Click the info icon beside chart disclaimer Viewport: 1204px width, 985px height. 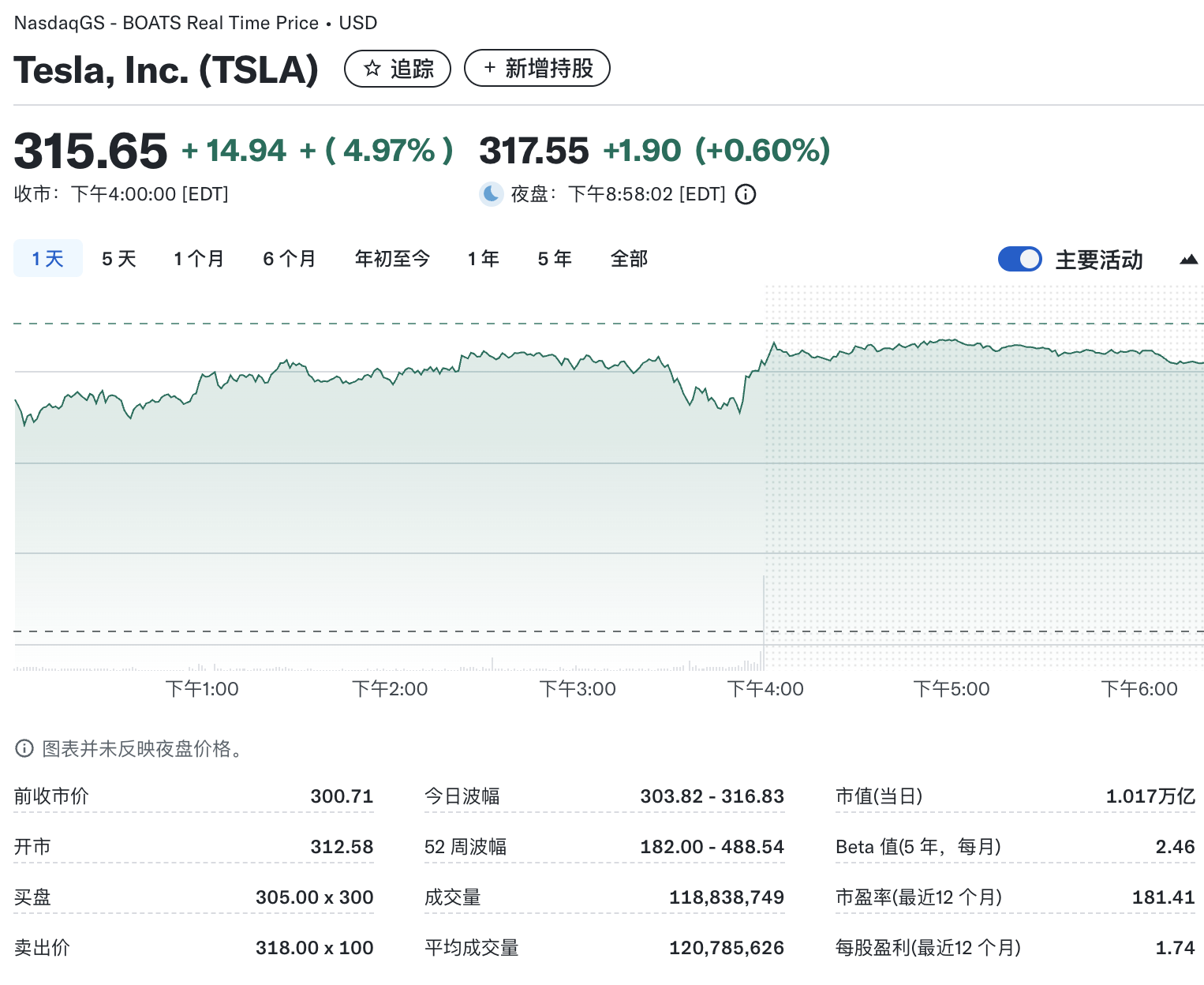point(24,748)
